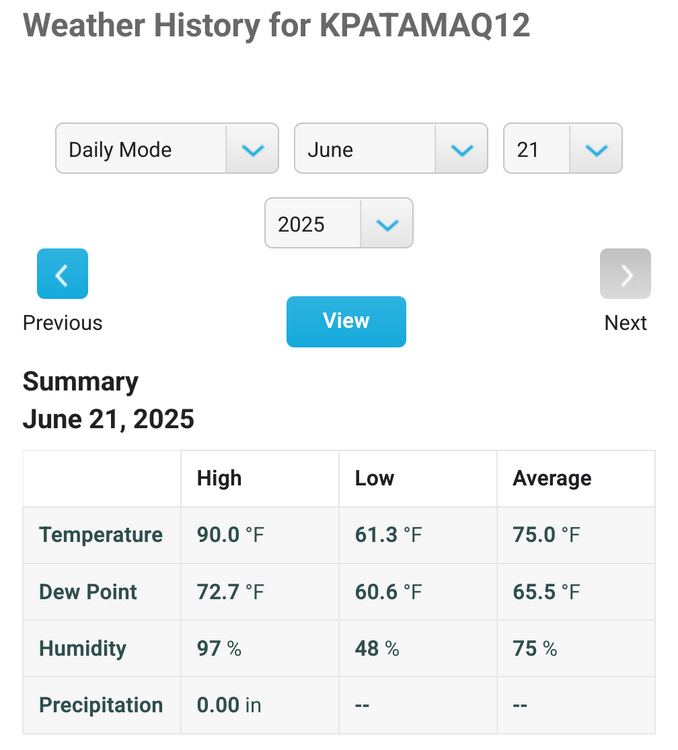
Task: Select the Temperature row label
Action: click(x=101, y=535)
